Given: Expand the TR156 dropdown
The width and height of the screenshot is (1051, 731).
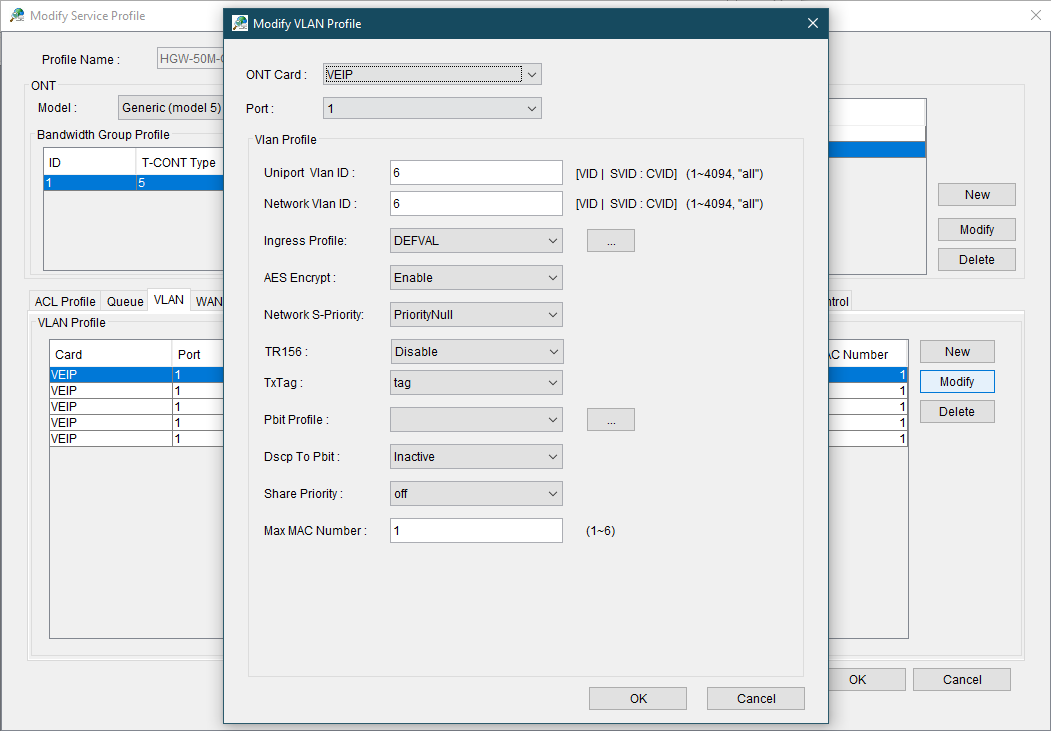Looking at the screenshot, I should pos(476,351).
